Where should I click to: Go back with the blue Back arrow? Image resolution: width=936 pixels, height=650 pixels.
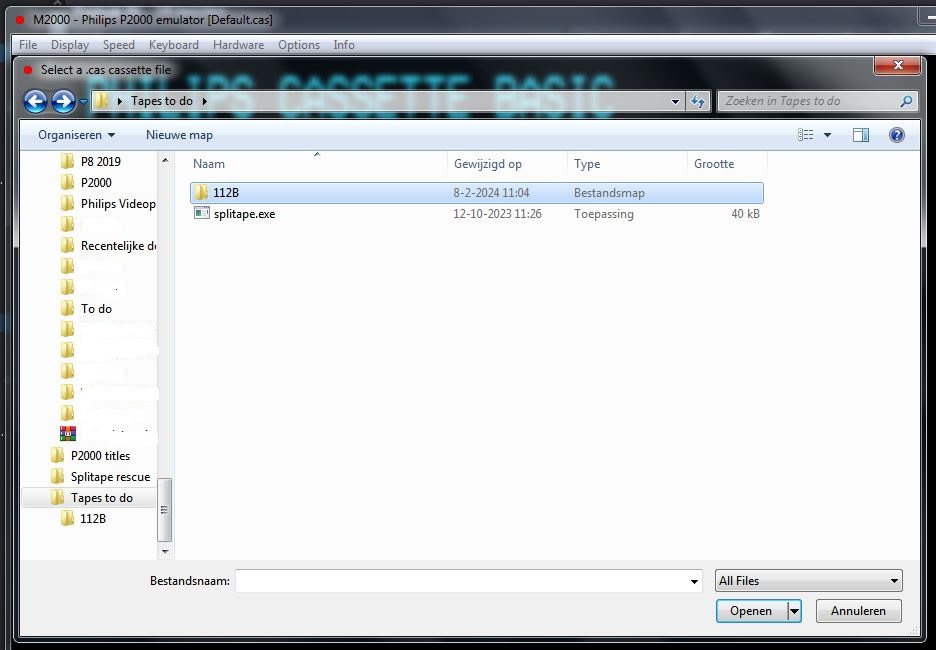click(x=35, y=101)
